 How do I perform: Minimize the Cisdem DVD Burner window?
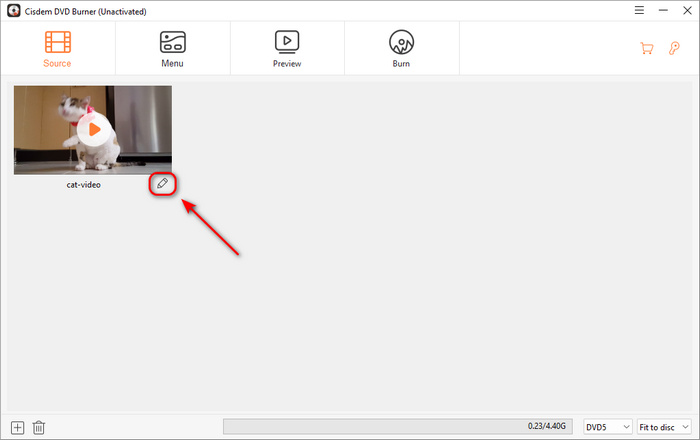[663, 10]
